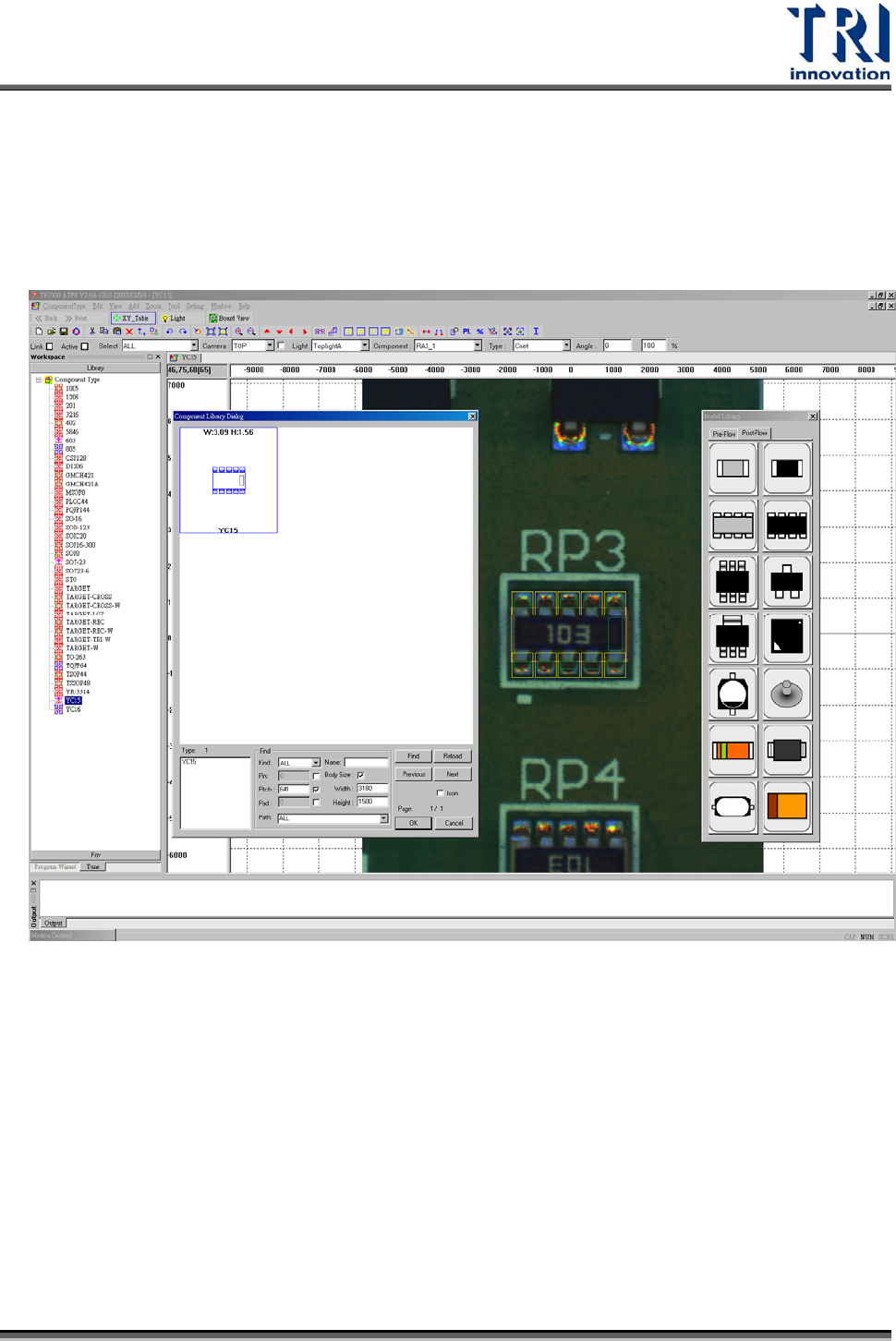Click the blue PL toolbar icon
This screenshot has height=1341, width=896.
pos(466,332)
